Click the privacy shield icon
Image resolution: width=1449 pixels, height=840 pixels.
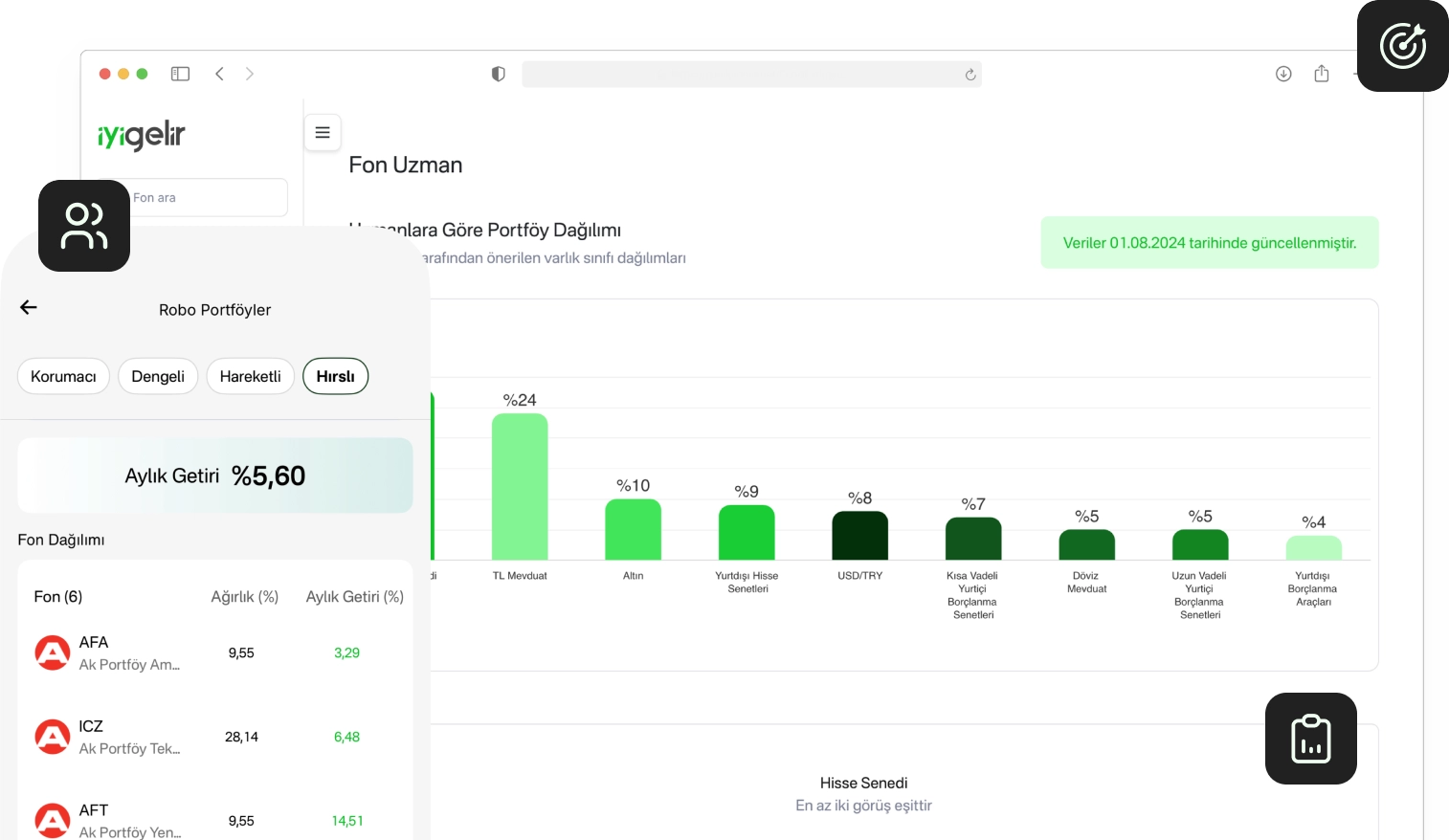coord(498,74)
